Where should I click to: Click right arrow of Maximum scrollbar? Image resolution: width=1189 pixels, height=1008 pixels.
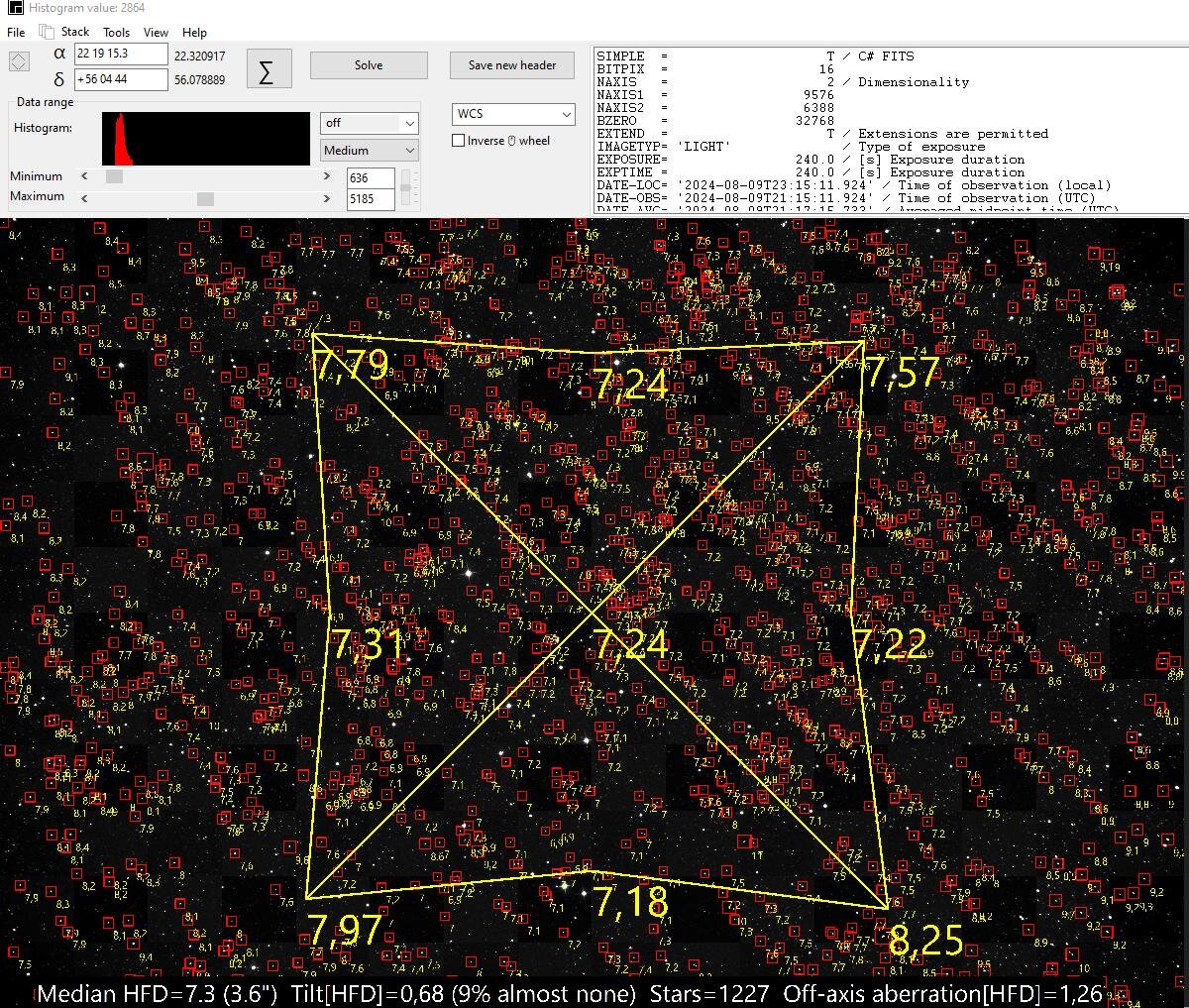327,198
